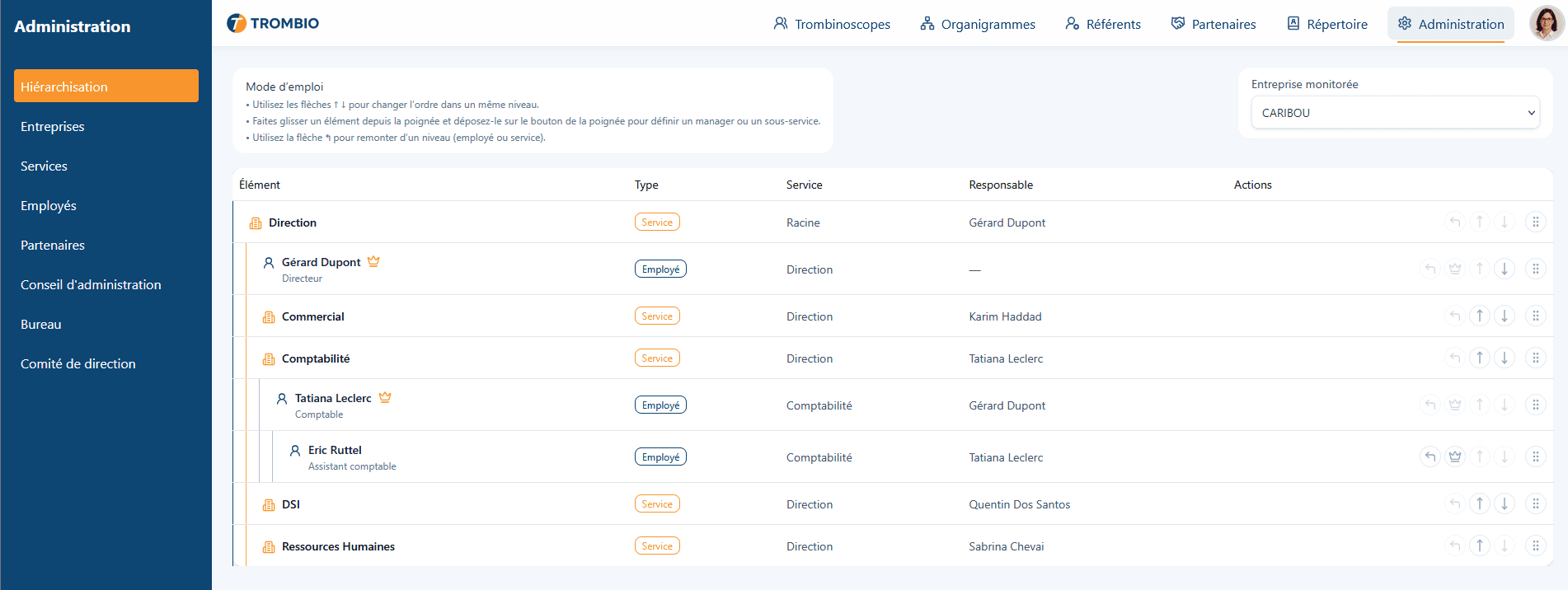Set Eric Ruttel as manager via crown
This screenshot has height=590, width=1568.
(x=1455, y=457)
